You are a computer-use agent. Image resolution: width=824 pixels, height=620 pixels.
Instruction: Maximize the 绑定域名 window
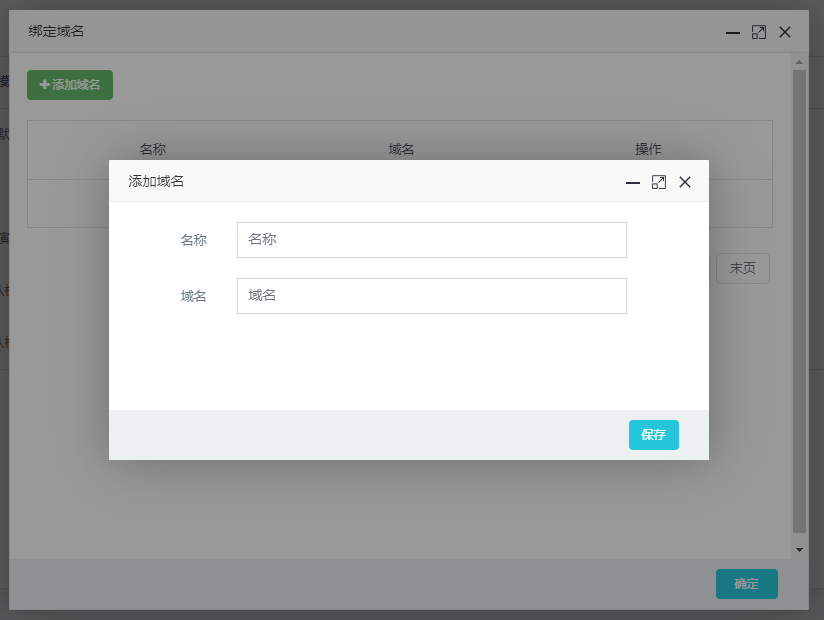click(x=759, y=32)
